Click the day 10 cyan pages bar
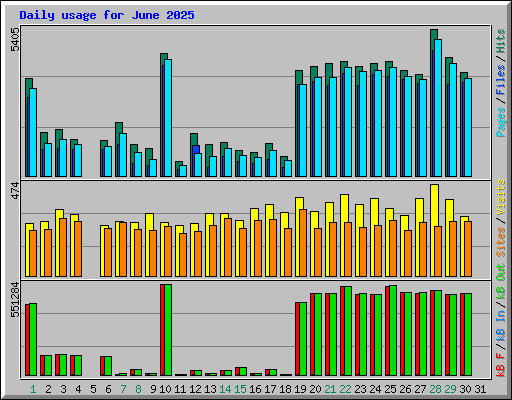Screen dimensions: 512x400 coord(168,118)
